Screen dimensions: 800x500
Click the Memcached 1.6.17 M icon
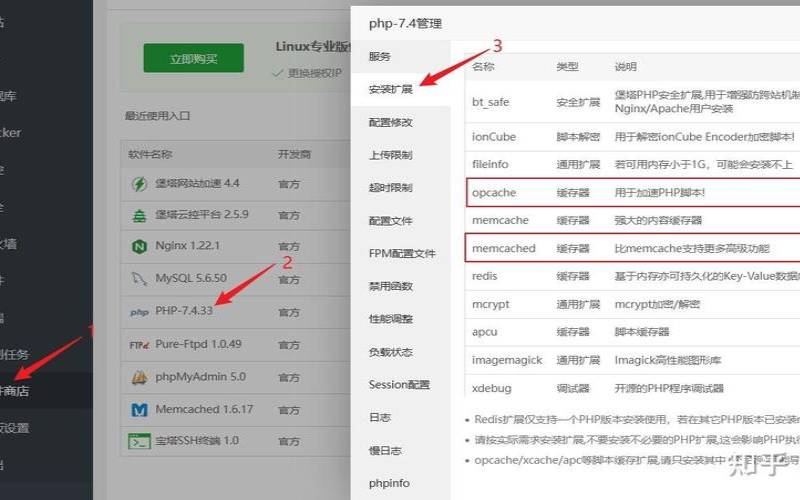point(139,410)
